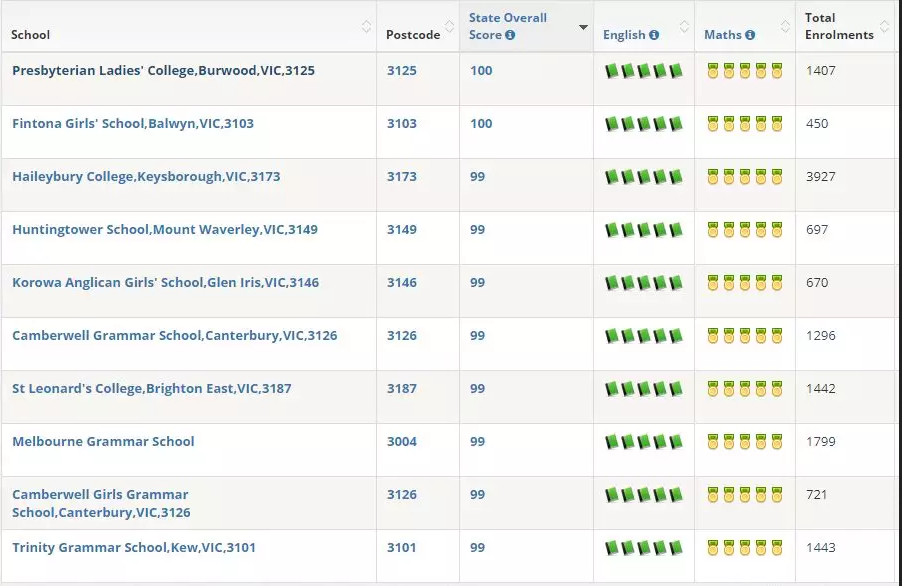Screen dimensions: 902x586
Task: Open St Leonard's College Brighton East link
Action: coord(152,388)
